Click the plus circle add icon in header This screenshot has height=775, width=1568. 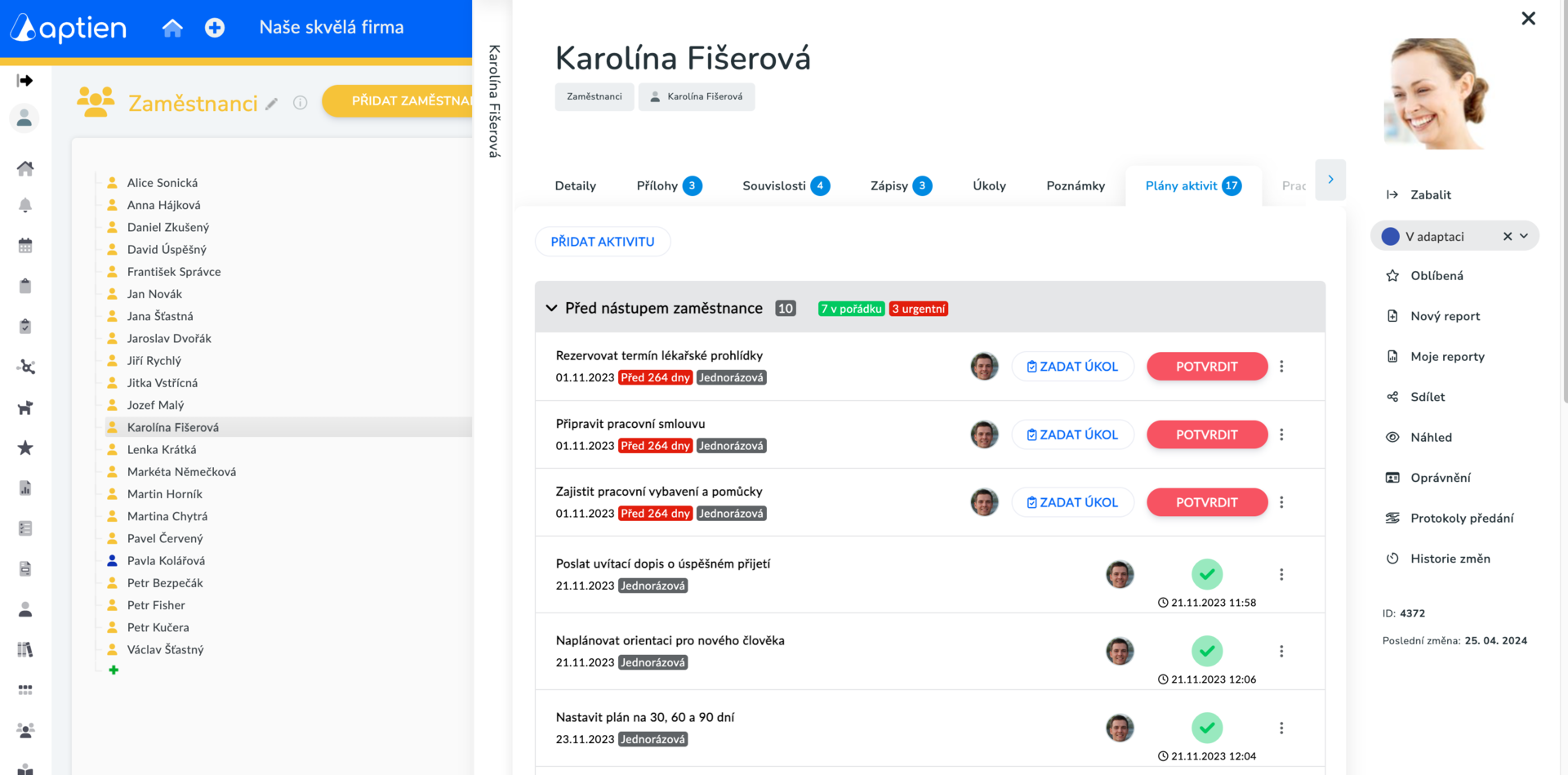(215, 28)
